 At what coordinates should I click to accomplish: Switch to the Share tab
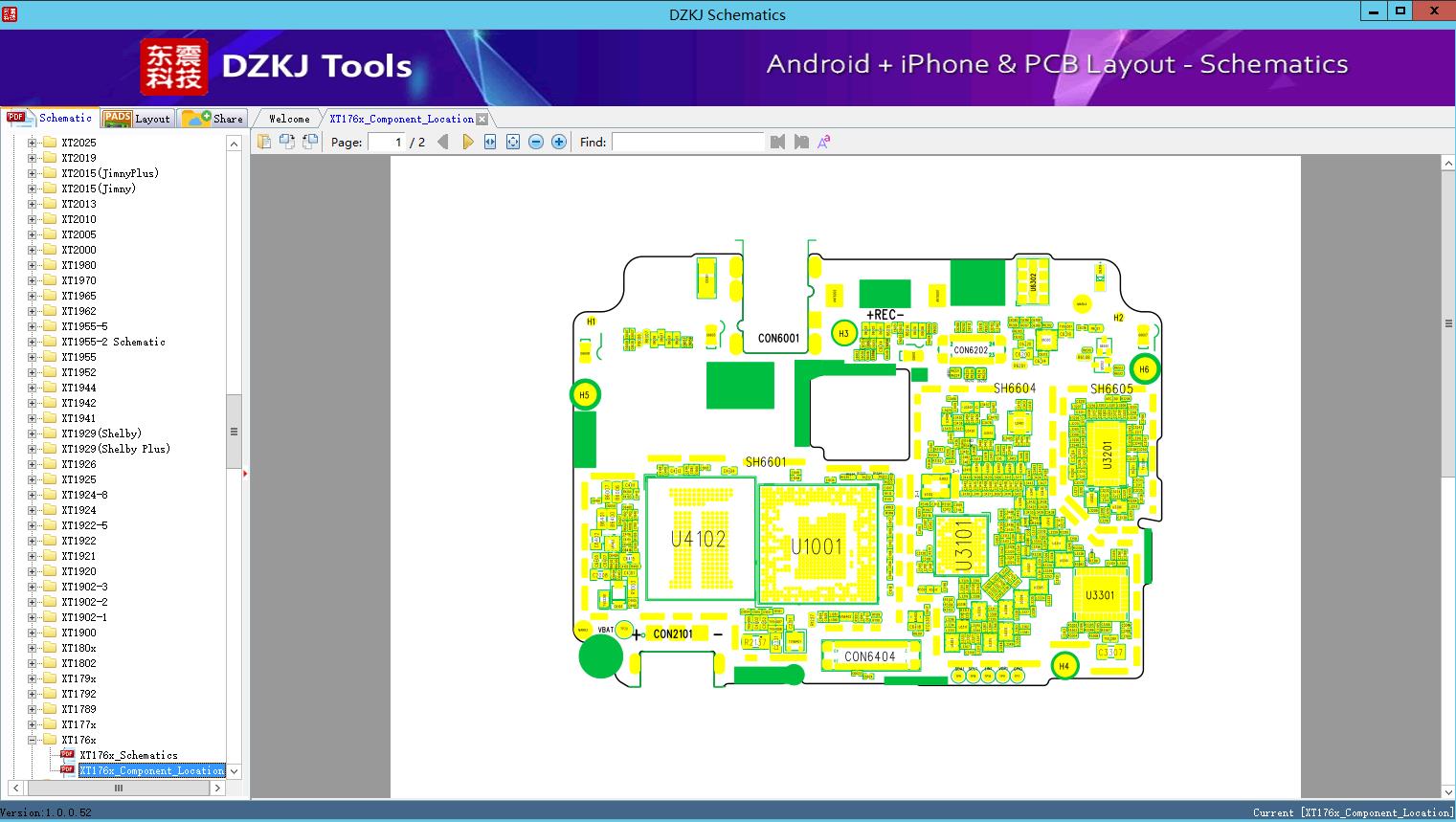click(213, 119)
